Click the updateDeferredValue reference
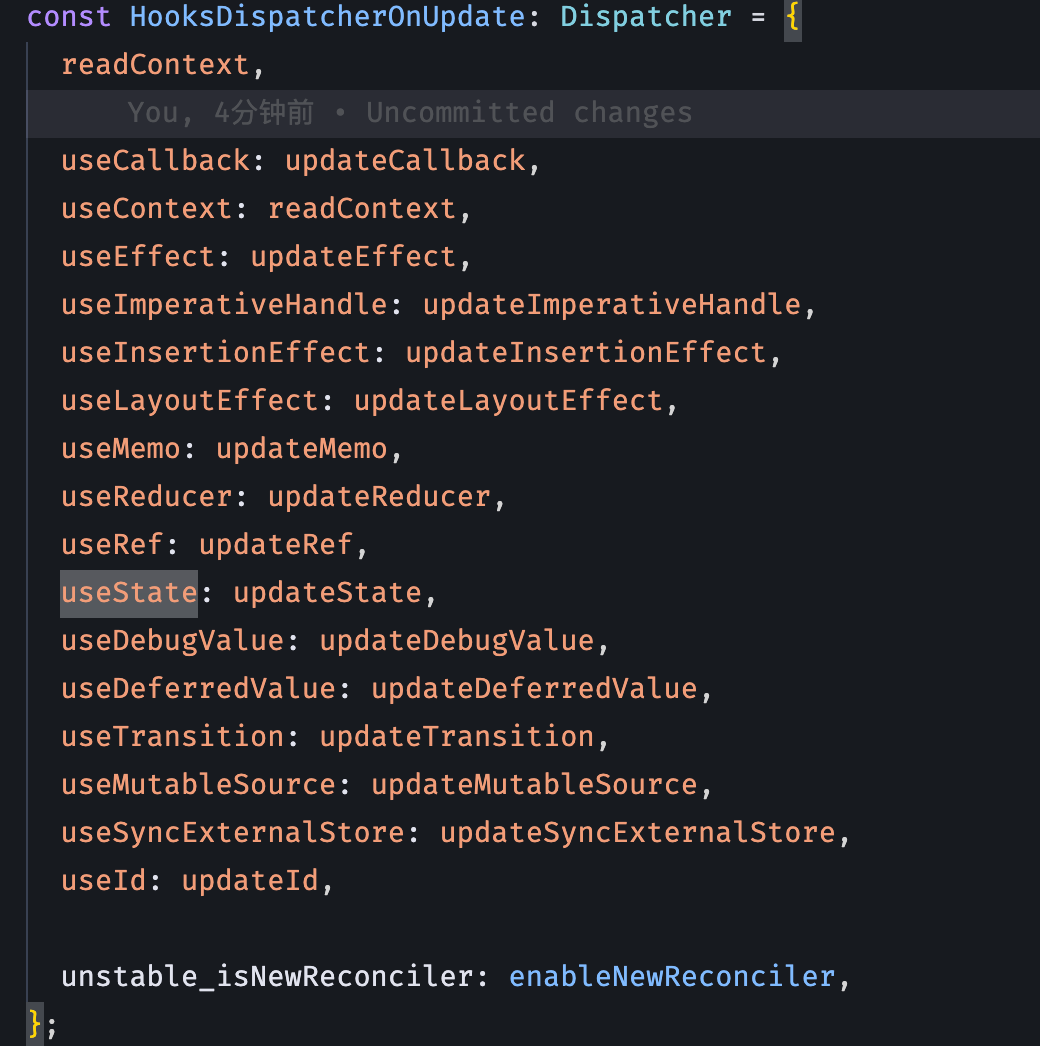The width and height of the screenshot is (1040, 1046). pyautogui.click(x=534, y=689)
